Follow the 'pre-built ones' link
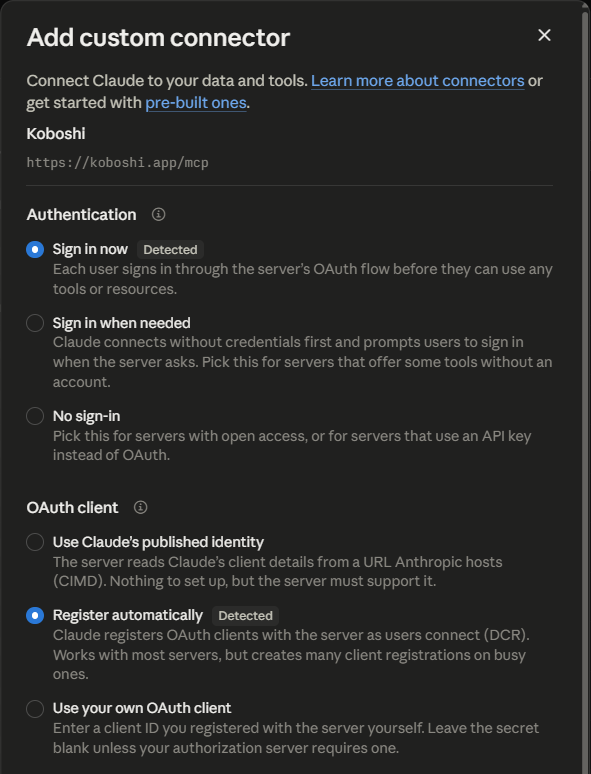The width and height of the screenshot is (591, 774). click(196, 103)
